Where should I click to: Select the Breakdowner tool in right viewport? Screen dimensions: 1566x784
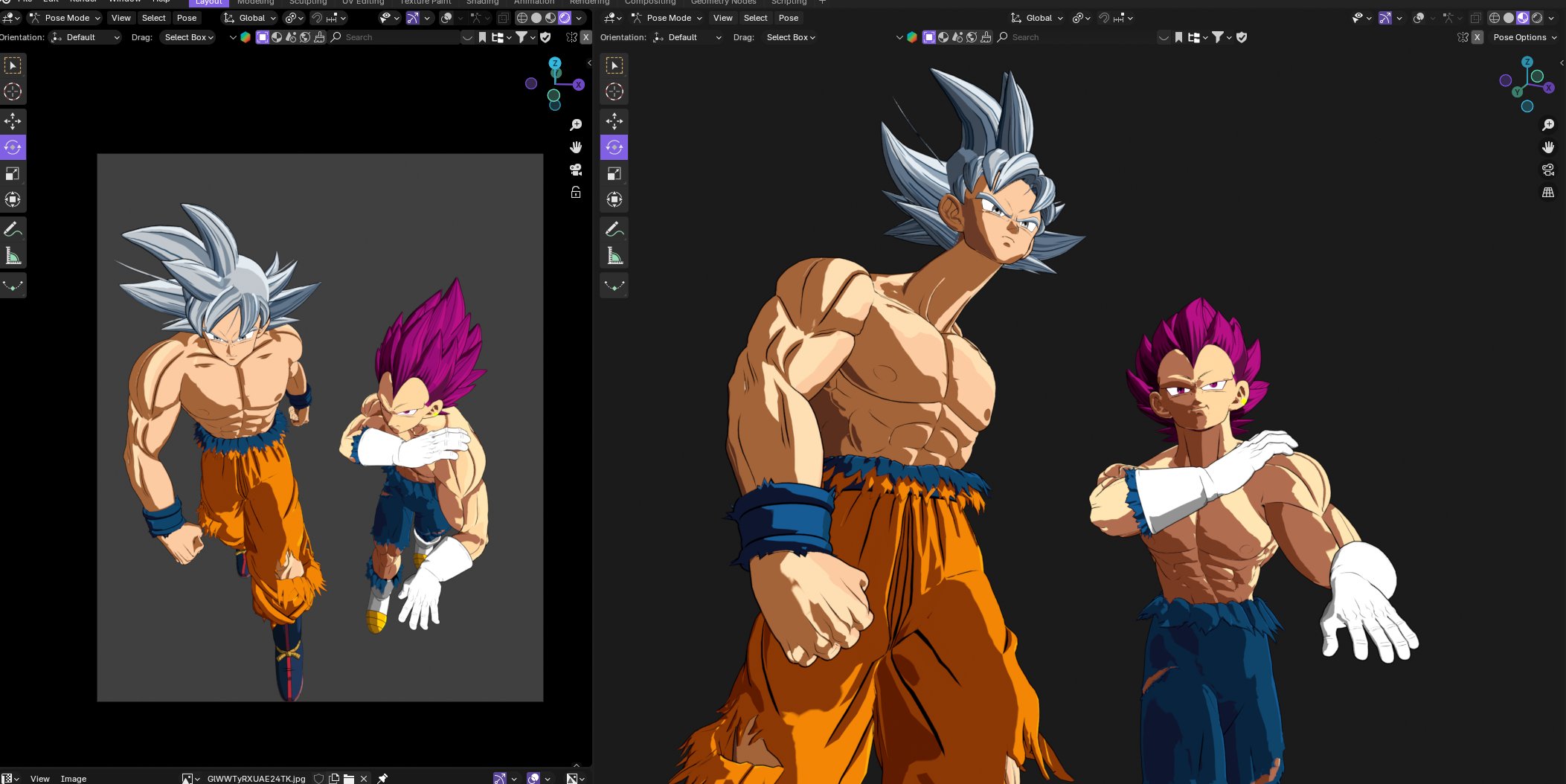click(x=614, y=286)
